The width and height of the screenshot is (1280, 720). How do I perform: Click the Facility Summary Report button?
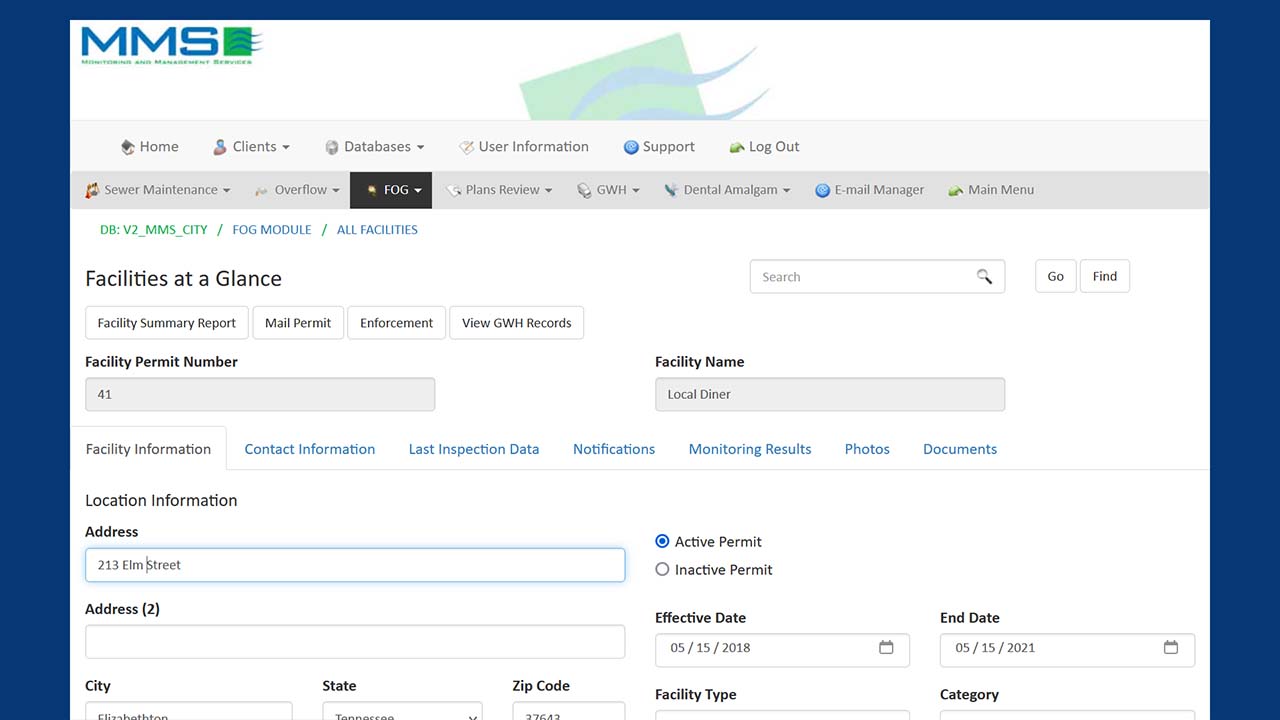point(167,323)
